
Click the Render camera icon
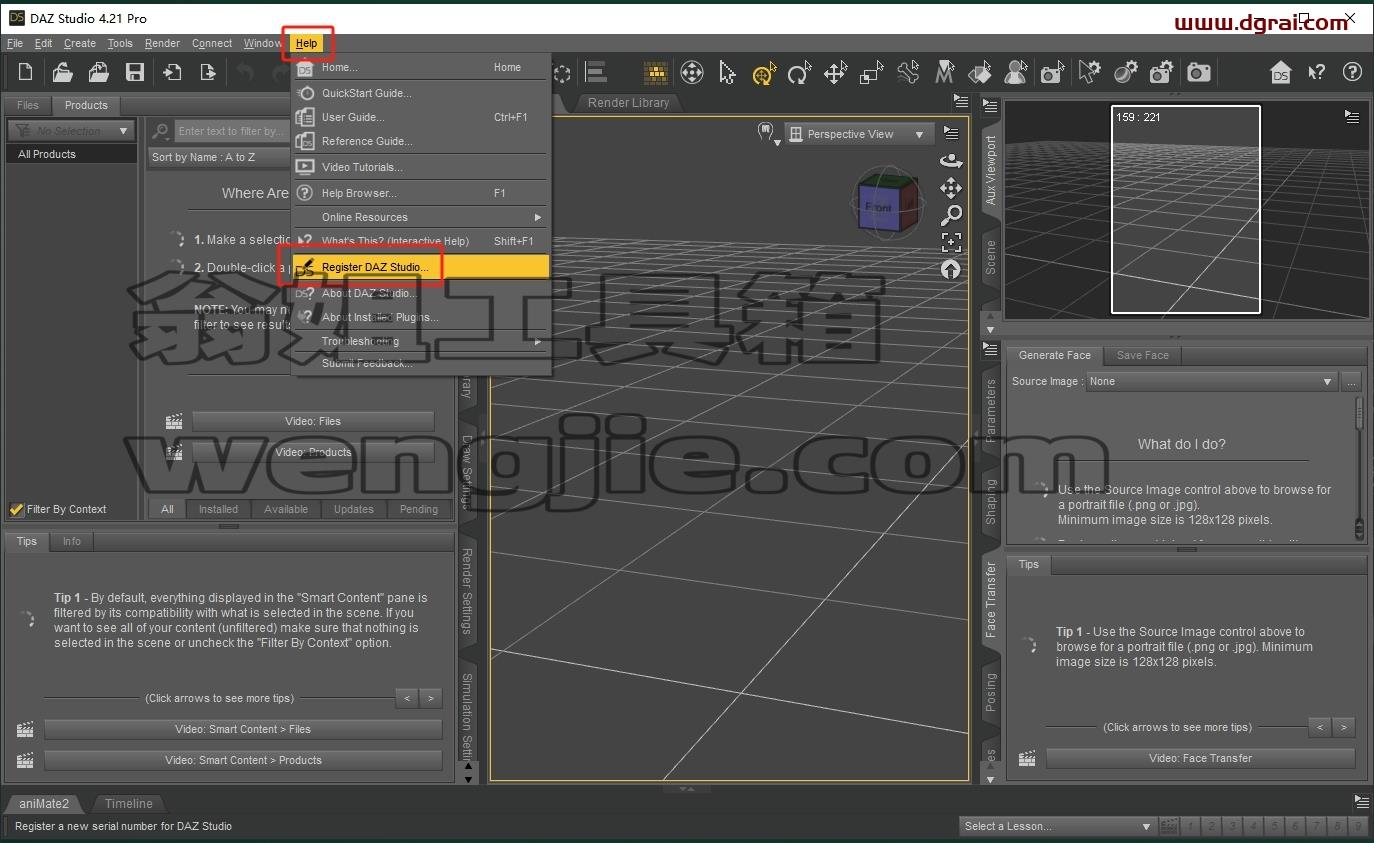(1199, 72)
